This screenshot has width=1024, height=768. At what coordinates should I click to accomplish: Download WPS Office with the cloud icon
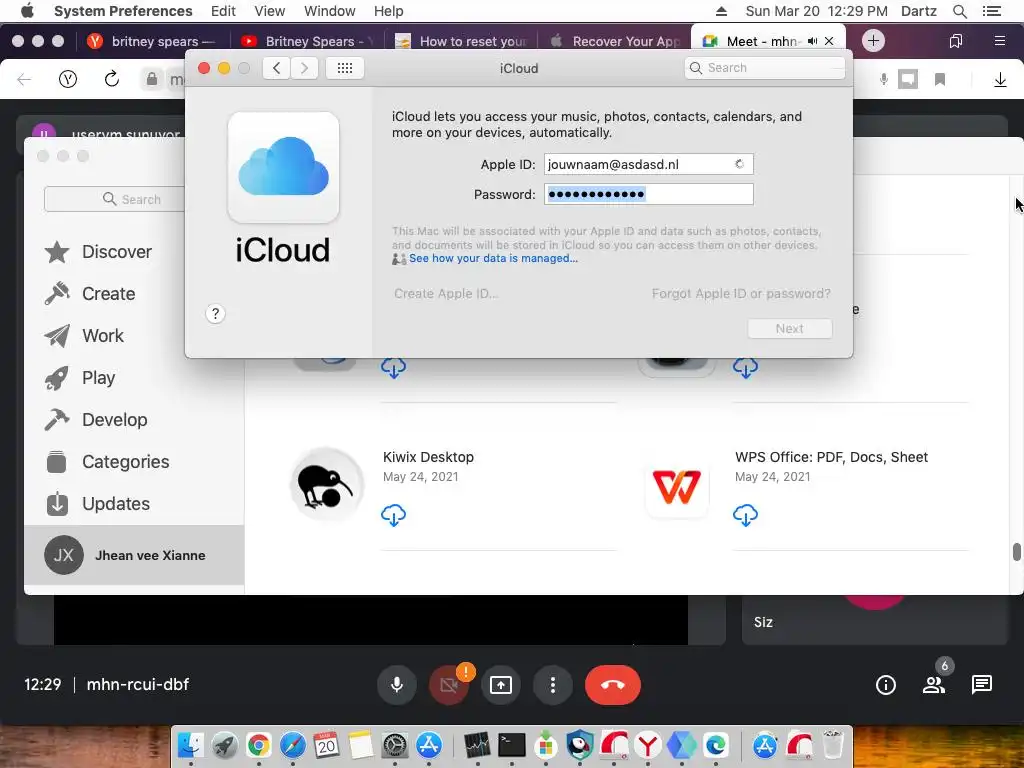745,515
